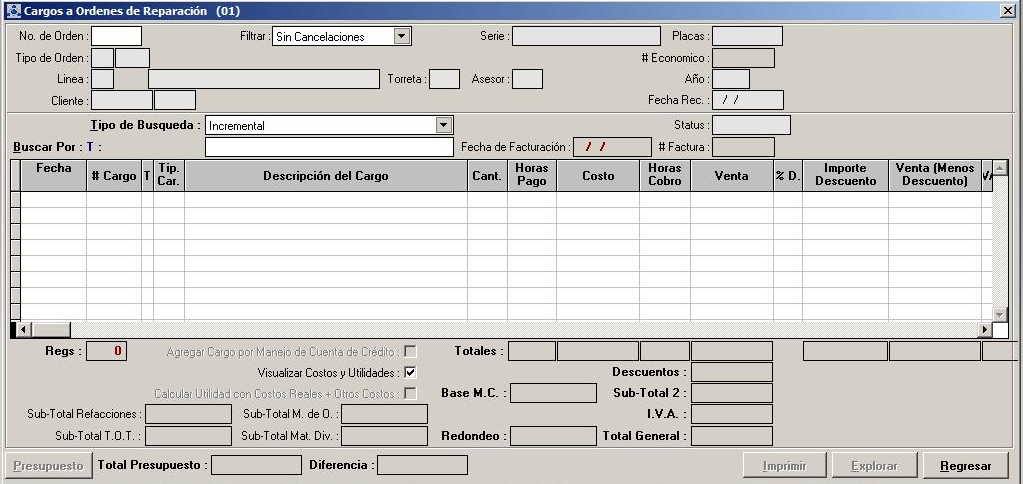Open the Filtrar dropdown list
The width and height of the screenshot is (1023, 484).
(x=402, y=37)
